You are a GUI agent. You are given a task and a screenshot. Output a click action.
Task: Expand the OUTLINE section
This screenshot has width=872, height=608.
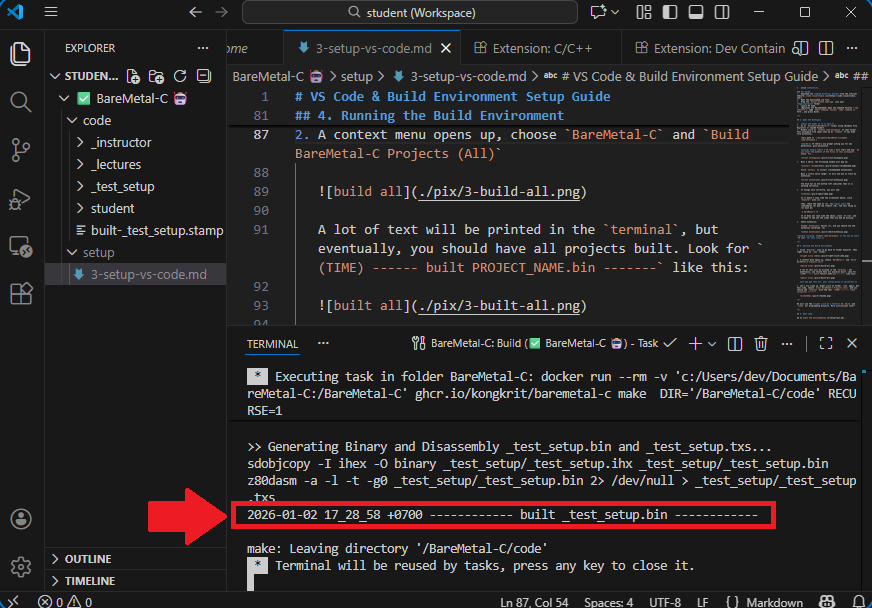click(90, 559)
